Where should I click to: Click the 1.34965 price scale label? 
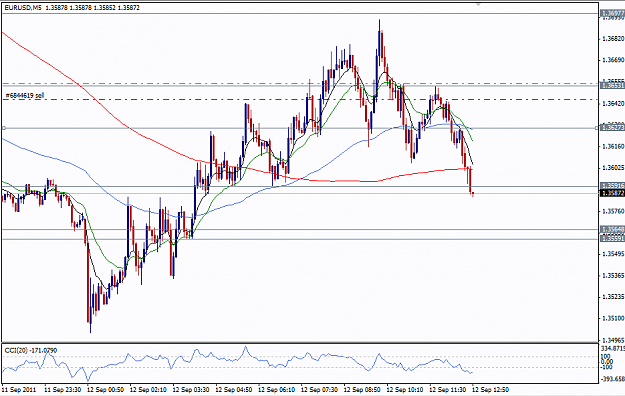613,340
